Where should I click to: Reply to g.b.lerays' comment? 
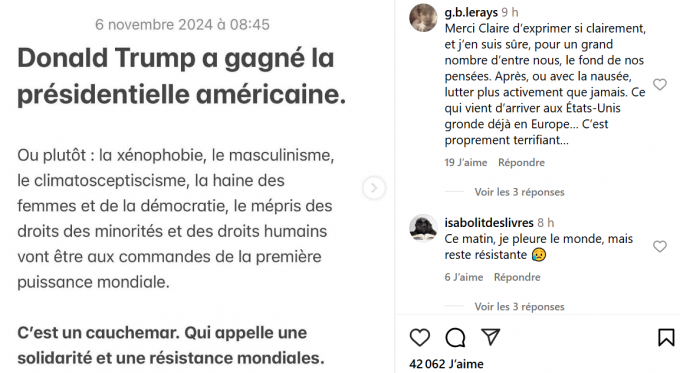coord(521,163)
